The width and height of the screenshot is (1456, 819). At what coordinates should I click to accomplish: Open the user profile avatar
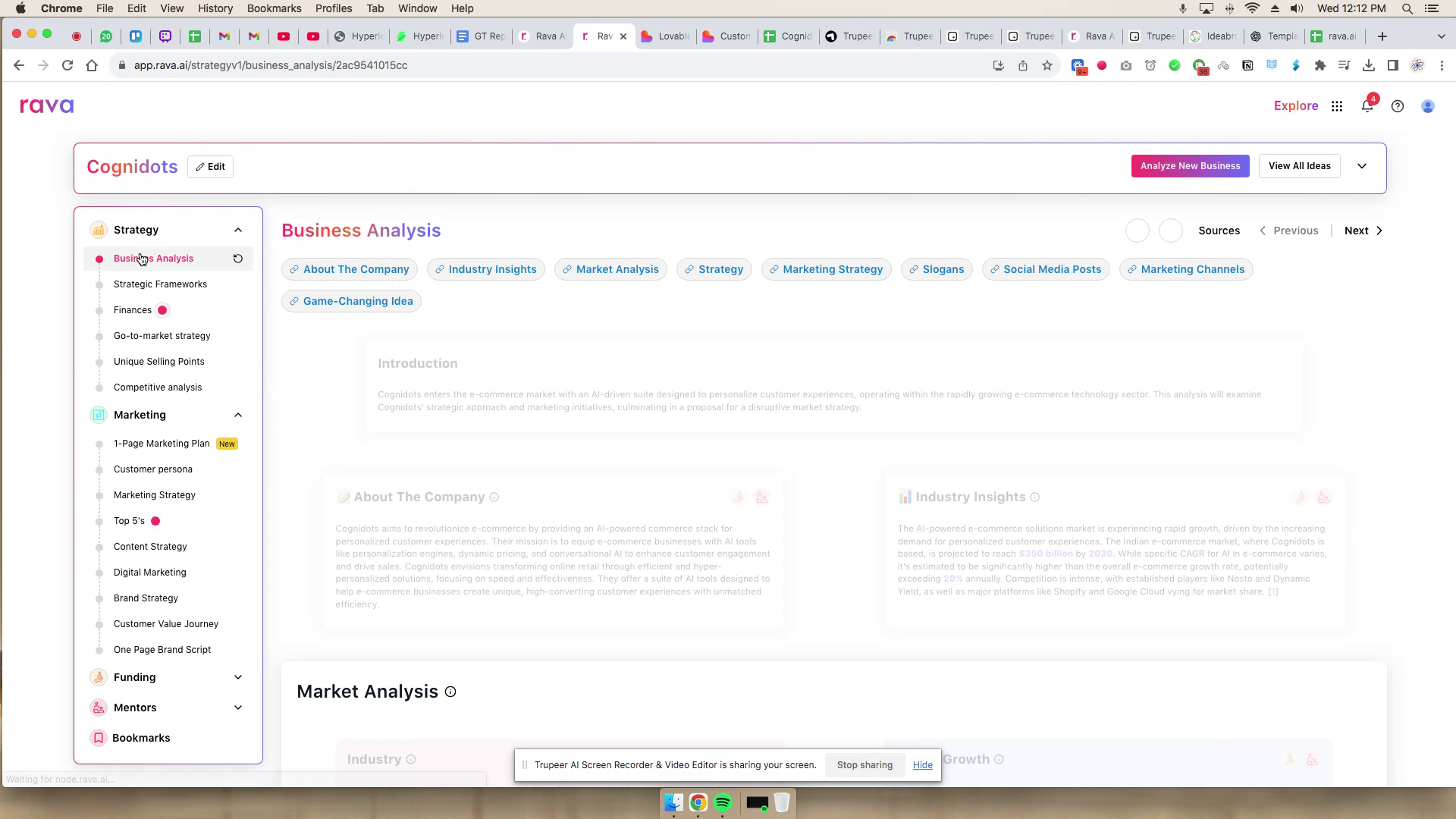1428,106
